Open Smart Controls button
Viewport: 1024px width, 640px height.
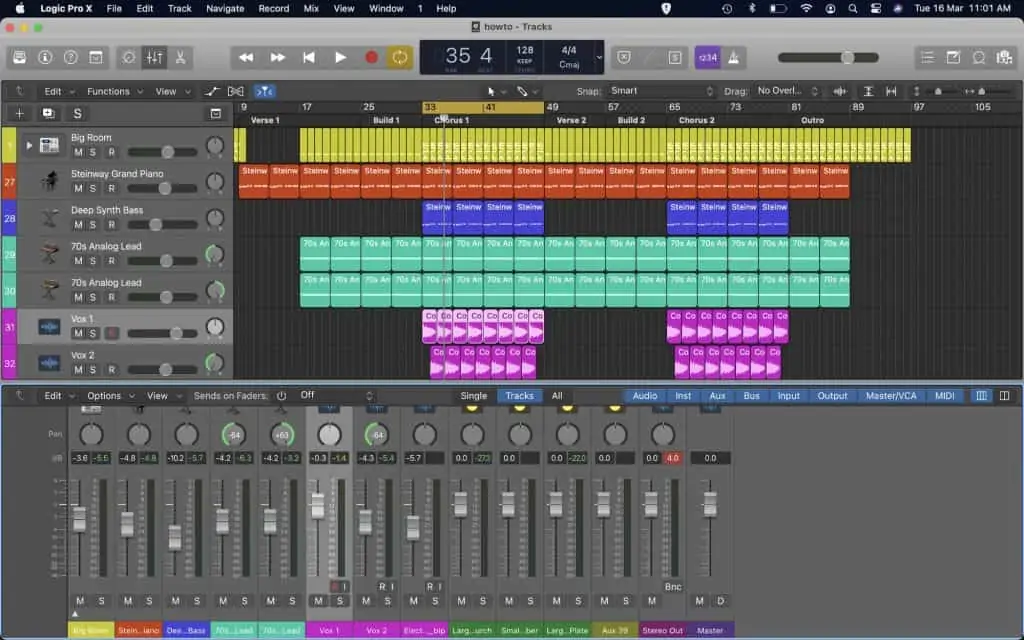click(x=129, y=57)
